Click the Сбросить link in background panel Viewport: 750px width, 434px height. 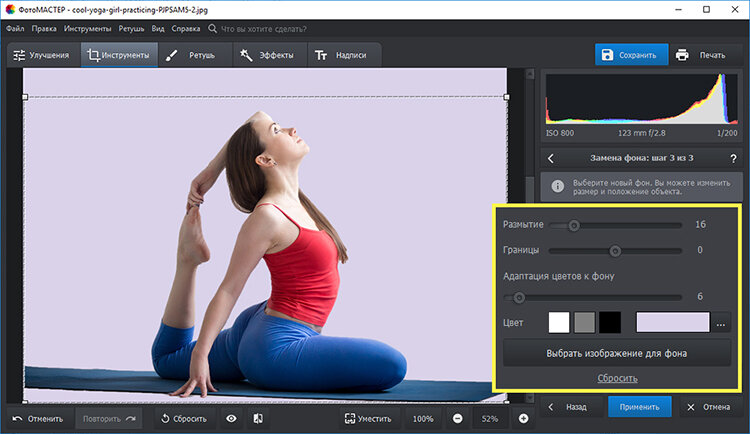tap(617, 378)
